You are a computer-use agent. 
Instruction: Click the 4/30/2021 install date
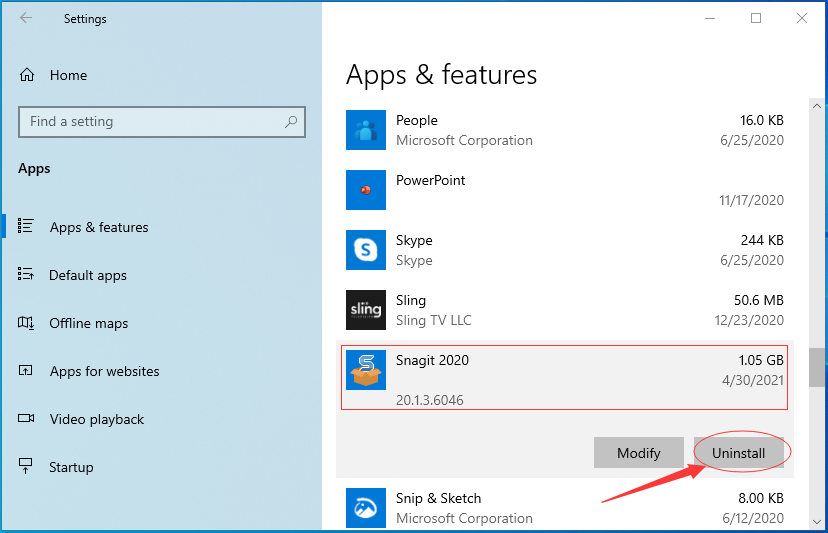(752, 380)
